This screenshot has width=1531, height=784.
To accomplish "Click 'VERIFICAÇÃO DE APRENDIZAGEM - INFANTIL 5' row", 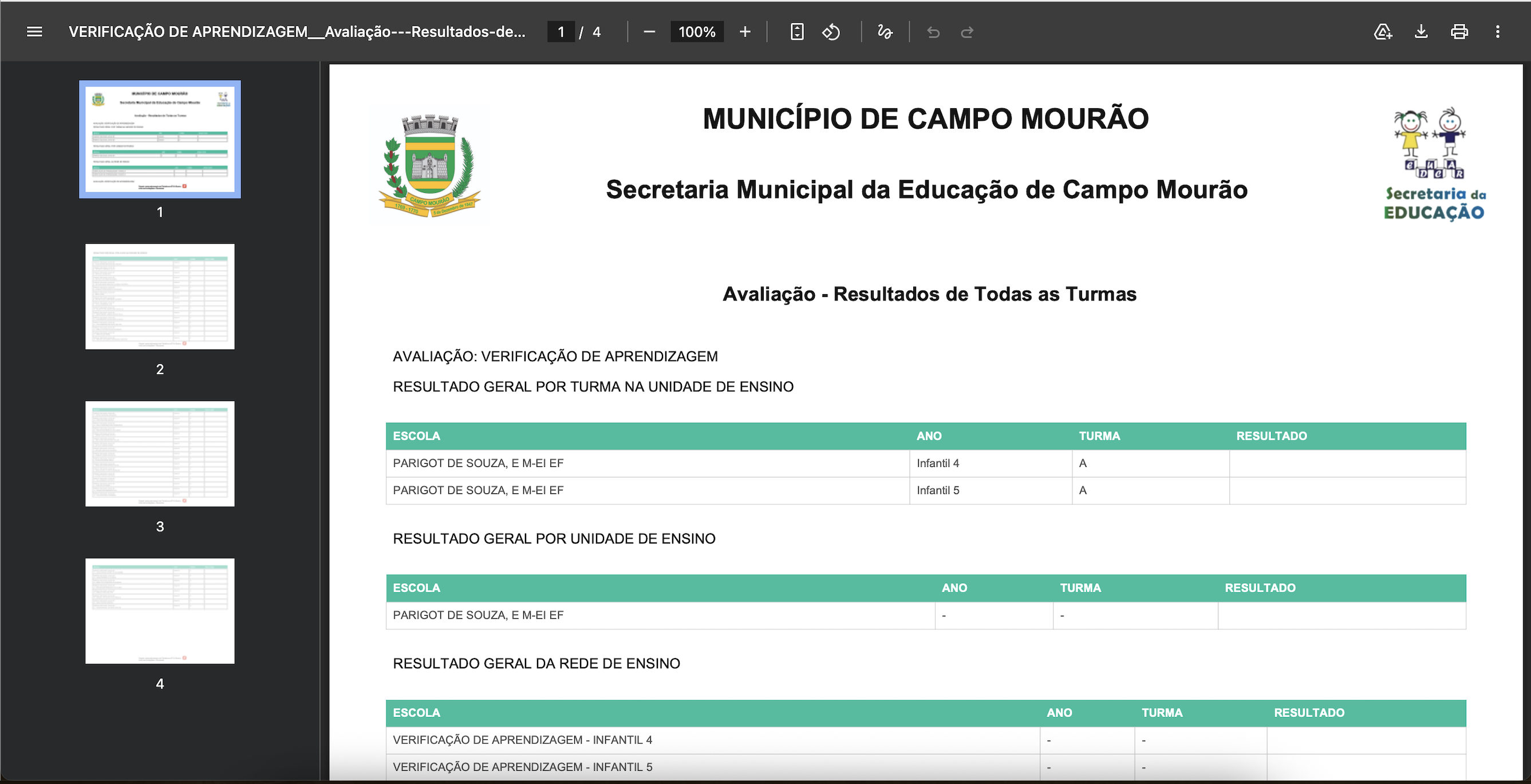I will pos(926,767).
